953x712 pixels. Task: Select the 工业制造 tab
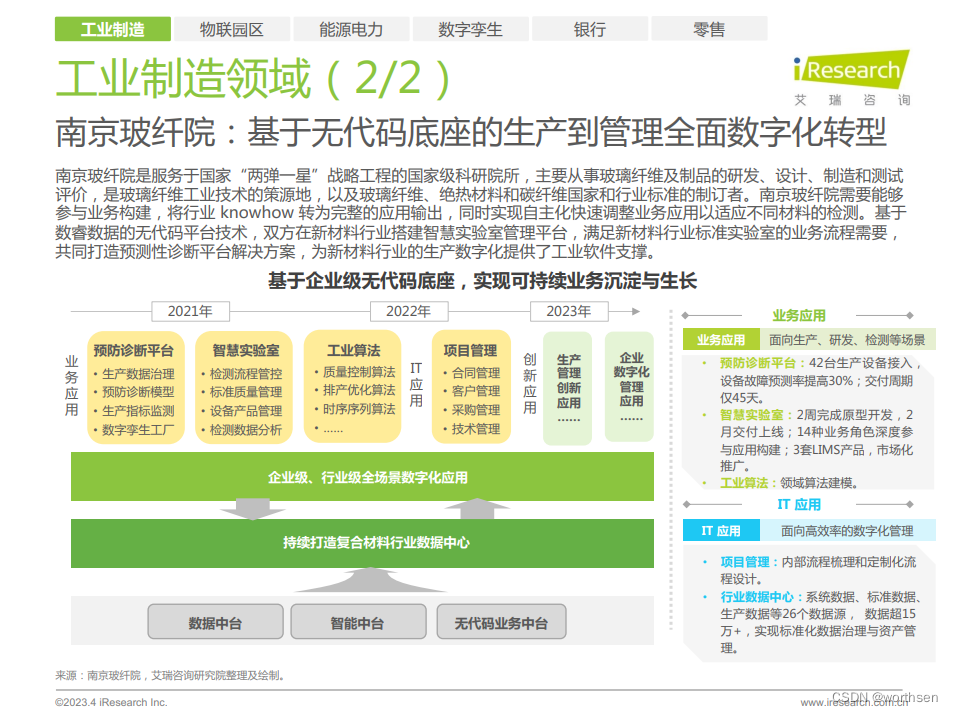pyautogui.click(x=112, y=29)
